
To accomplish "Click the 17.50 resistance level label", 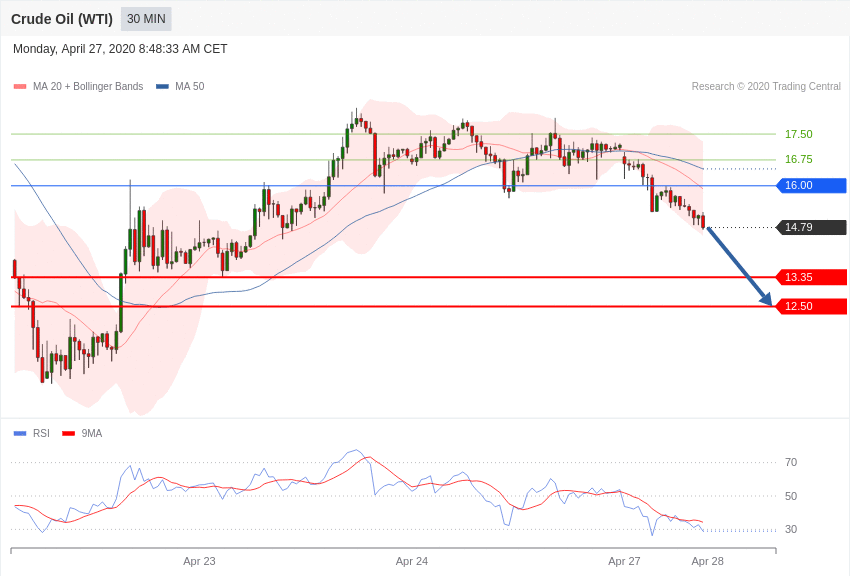I will point(799,134).
